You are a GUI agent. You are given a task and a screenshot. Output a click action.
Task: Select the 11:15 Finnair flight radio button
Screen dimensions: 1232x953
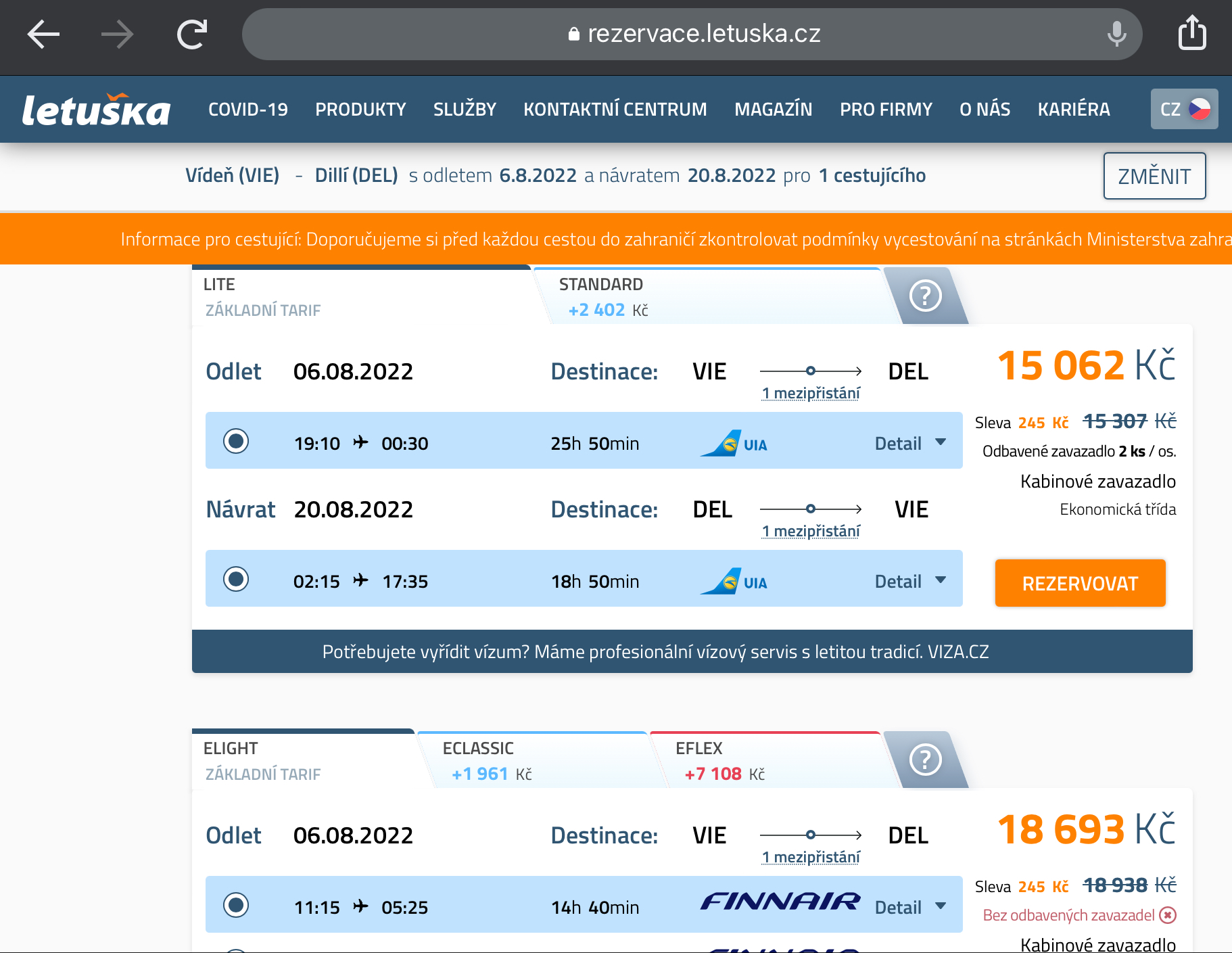[236, 905]
